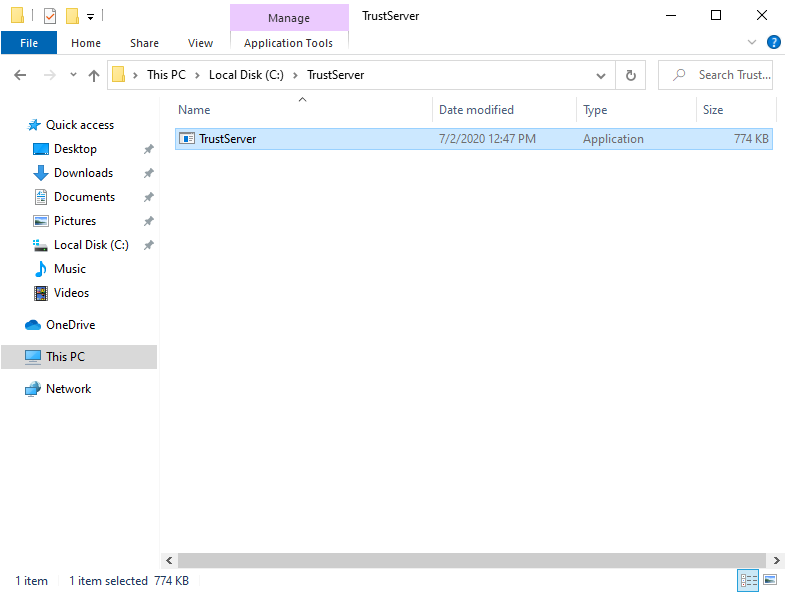This screenshot has height=593, width=786.
Task: Click the pin icon next to Downloads
Action: pos(148,173)
